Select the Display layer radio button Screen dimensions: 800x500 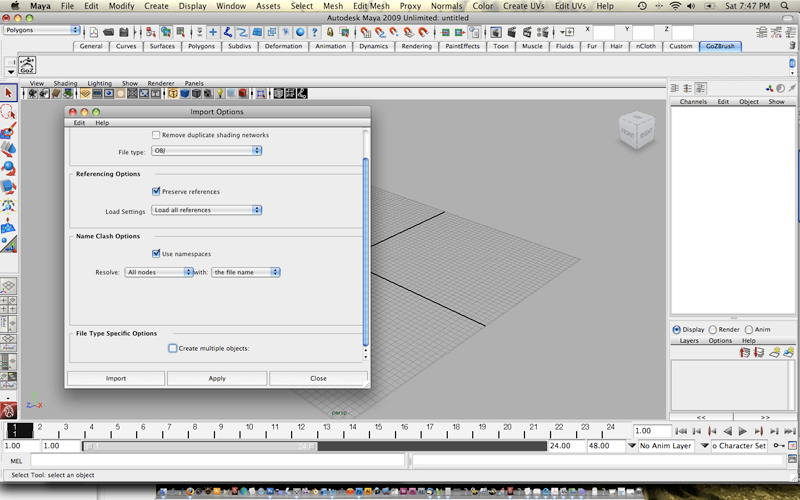pos(677,330)
